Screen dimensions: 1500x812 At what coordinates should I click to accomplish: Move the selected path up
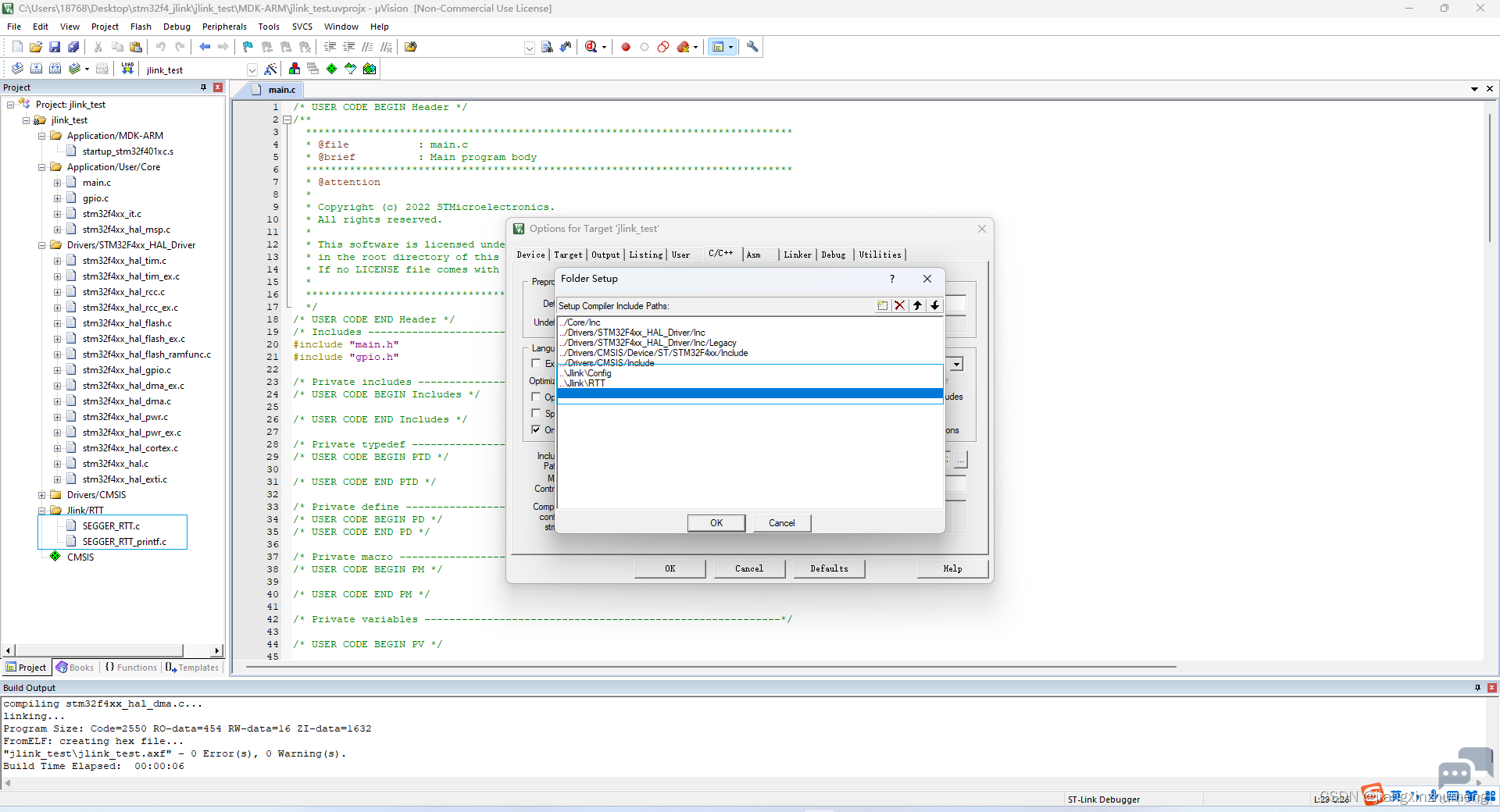tap(917, 305)
